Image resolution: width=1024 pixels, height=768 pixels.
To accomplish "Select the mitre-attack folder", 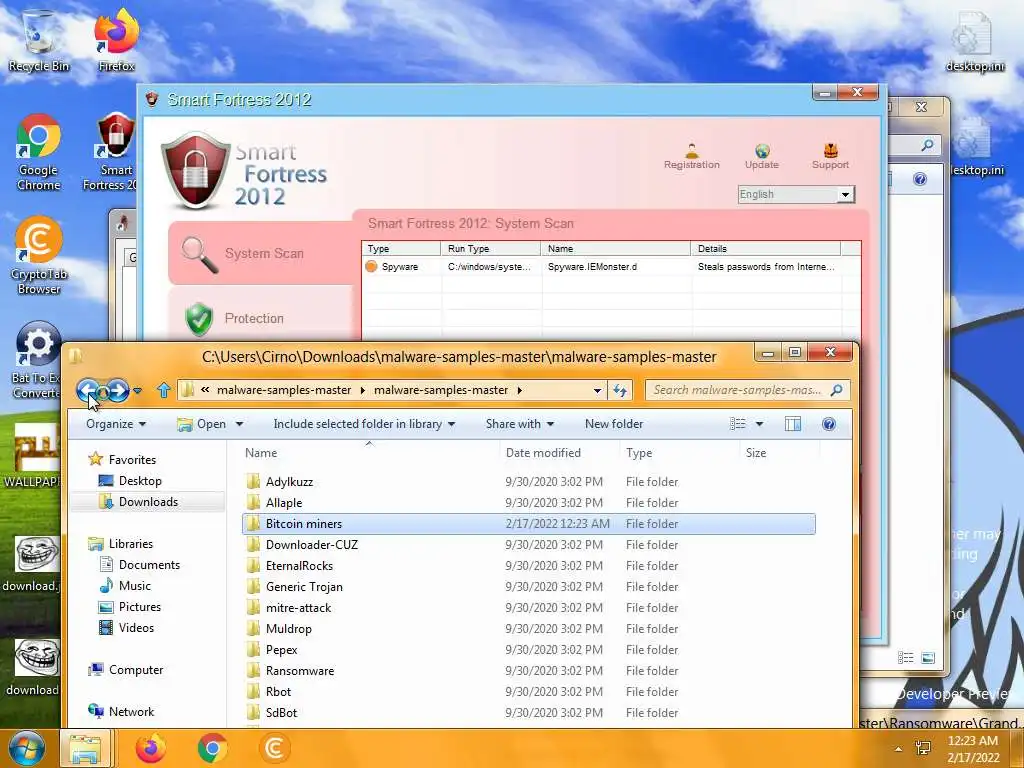I will 529,607.
